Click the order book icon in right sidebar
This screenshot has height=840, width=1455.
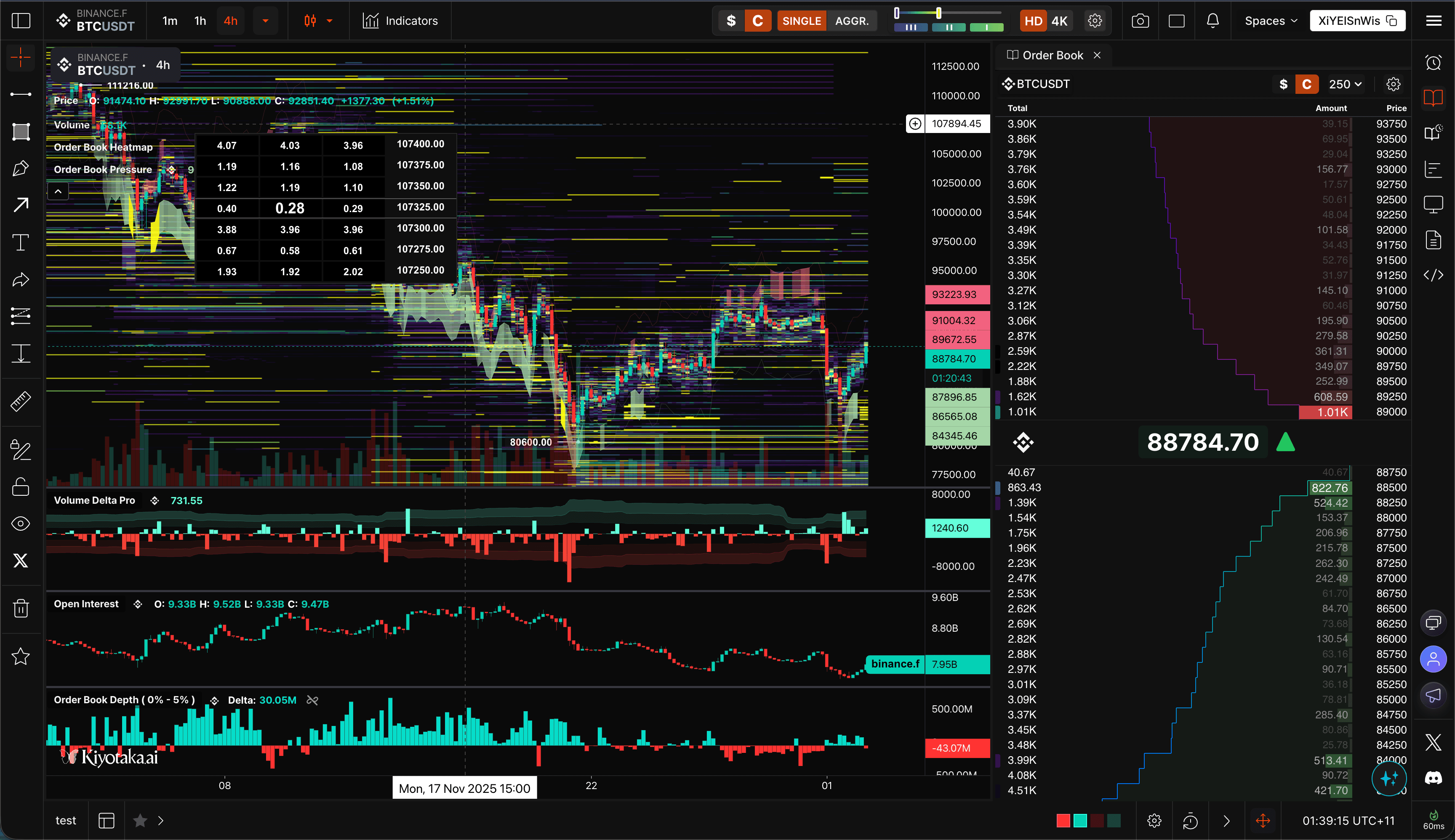point(1433,98)
